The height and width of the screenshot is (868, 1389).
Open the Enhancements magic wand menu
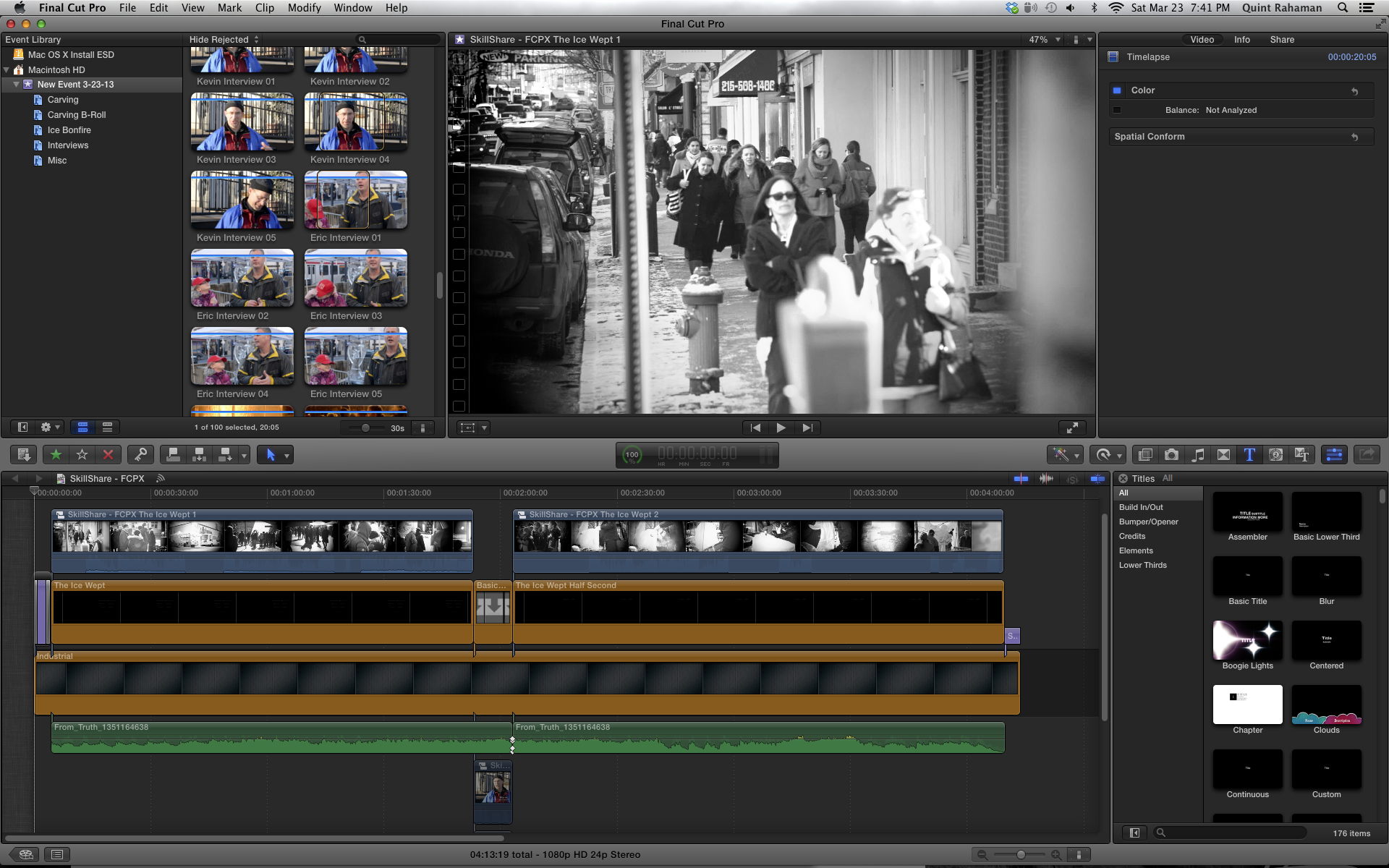click(1065, 454)
